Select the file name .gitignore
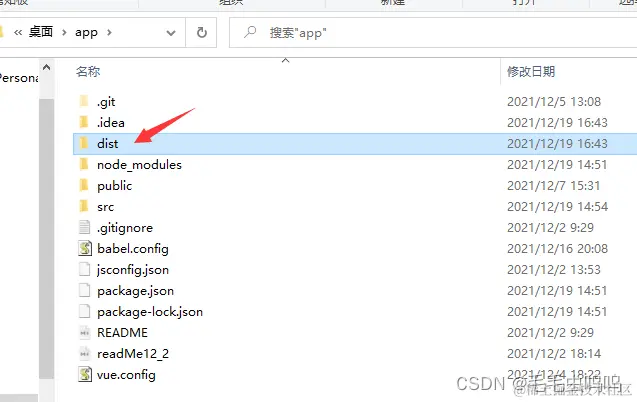 click(x=125, y=228)
